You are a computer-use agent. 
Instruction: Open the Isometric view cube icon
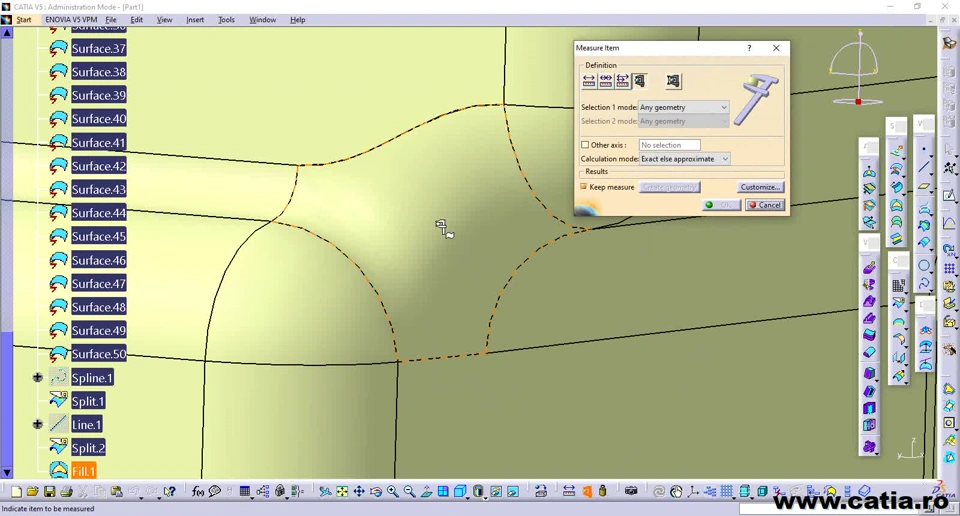[x=460, y=491]
